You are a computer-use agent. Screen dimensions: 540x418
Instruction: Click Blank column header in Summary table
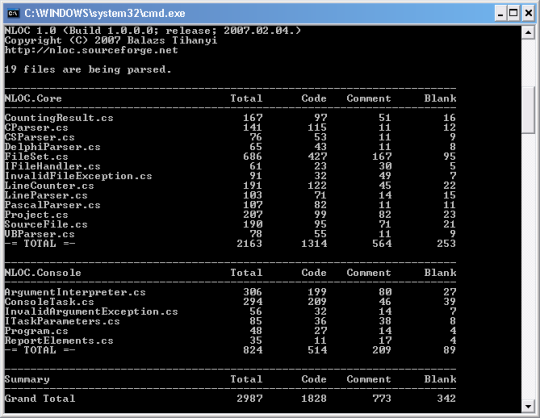[x=440, y=379]
